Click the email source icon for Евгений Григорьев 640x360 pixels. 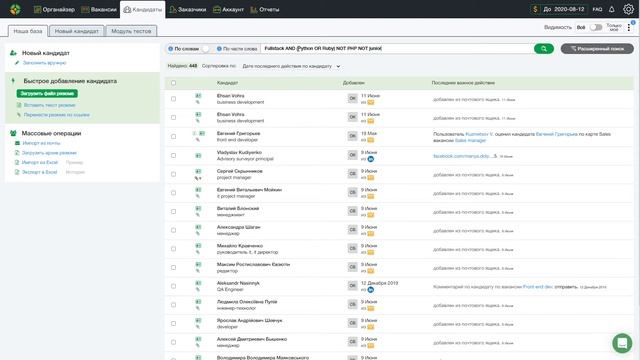tap(370, 140)
